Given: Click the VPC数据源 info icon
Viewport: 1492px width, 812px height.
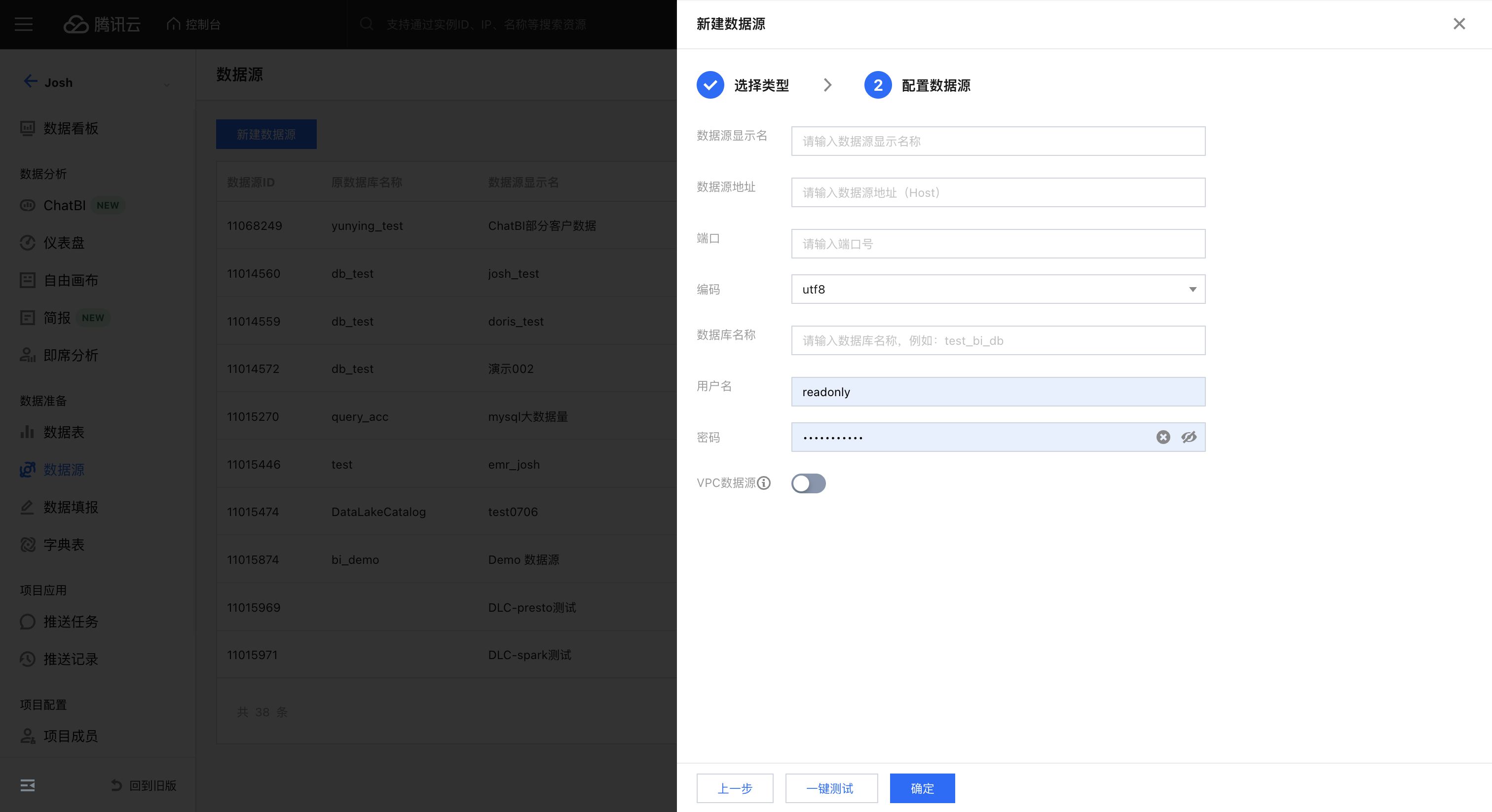Looking at the screenshot, I should [764, 483].
